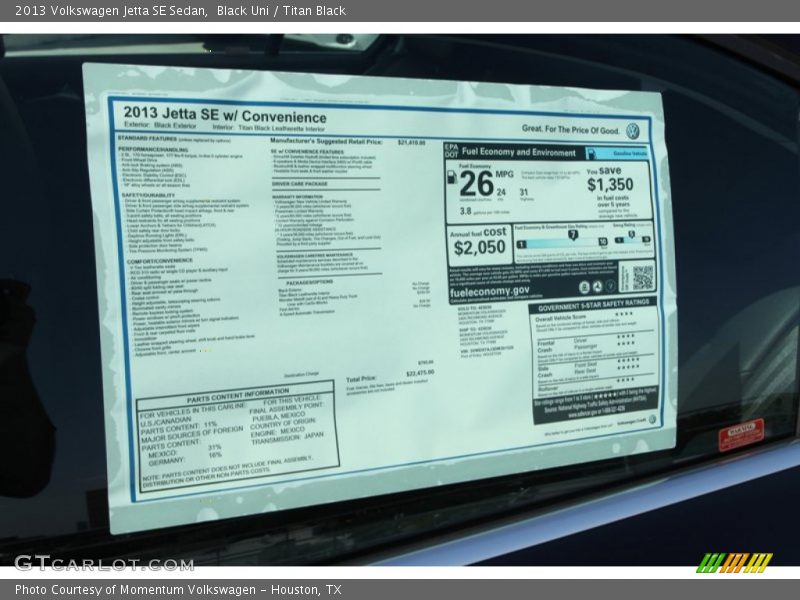Click the 'Rollover' rating line
This screenshot has width=800, height=600.
tap(548, 389)
